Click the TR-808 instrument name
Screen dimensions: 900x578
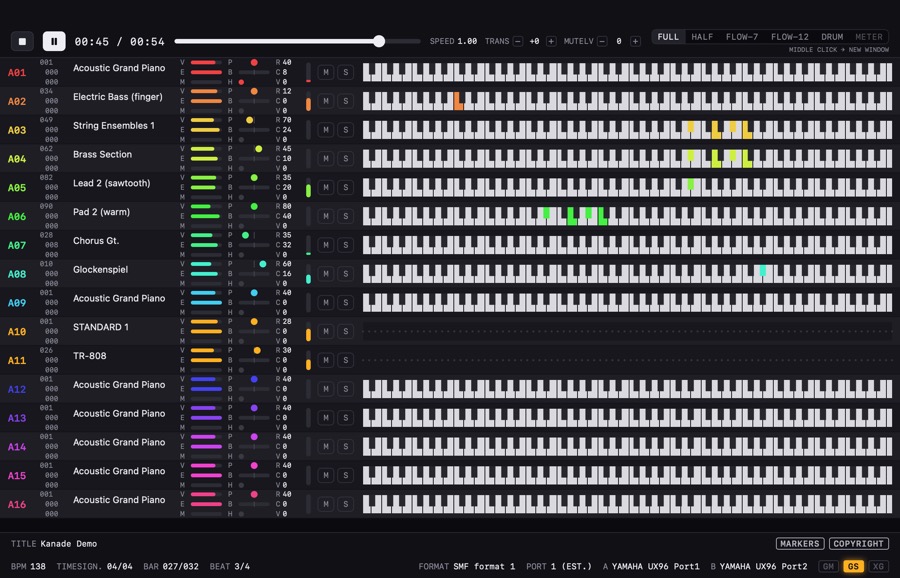[x=90, y=356]
